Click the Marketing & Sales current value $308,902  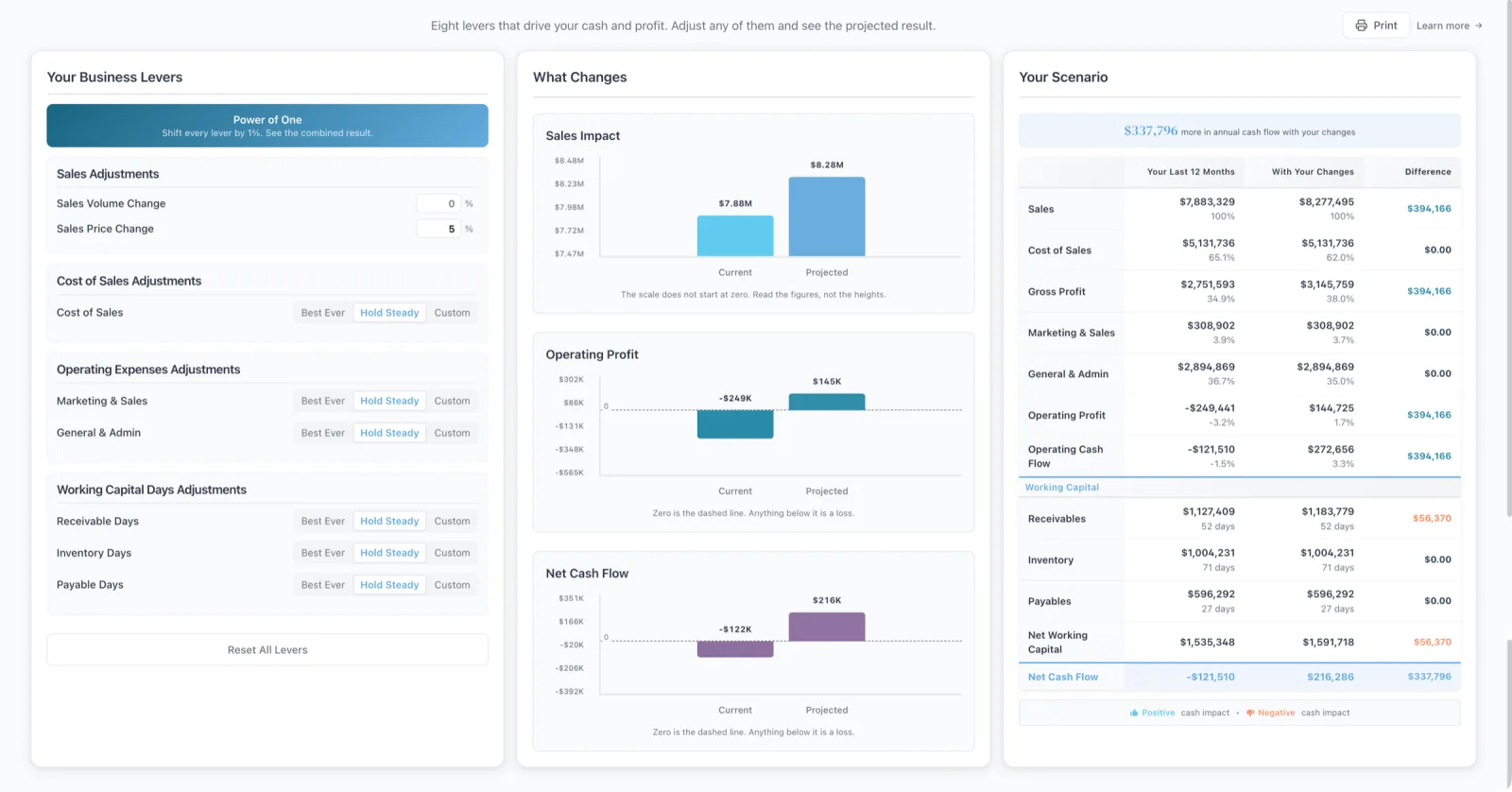[x=1211, y=326]
